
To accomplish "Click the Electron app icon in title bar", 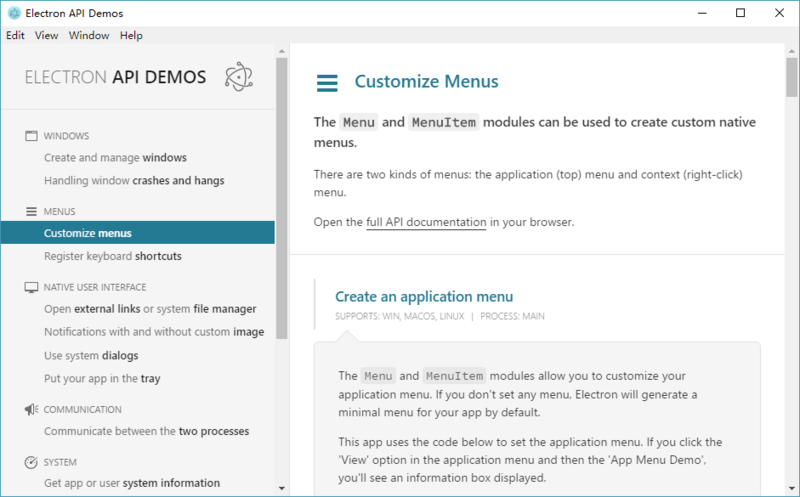I will [x=14, y=13].
